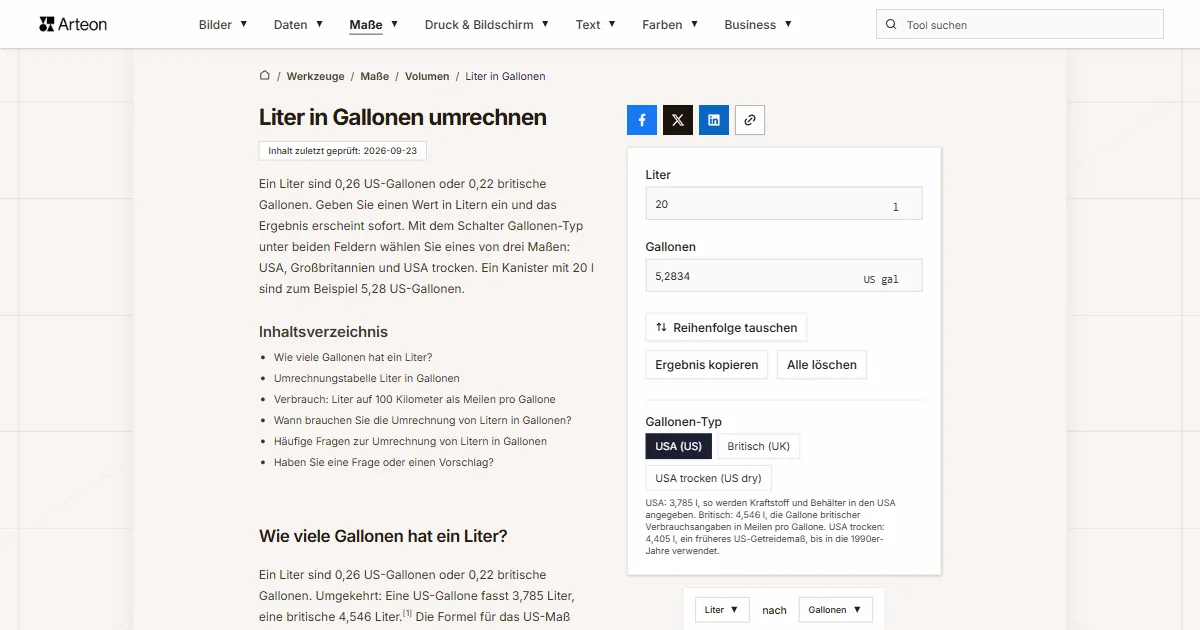Go to Volumen breadcrumb link

click(x=427, y=76)
